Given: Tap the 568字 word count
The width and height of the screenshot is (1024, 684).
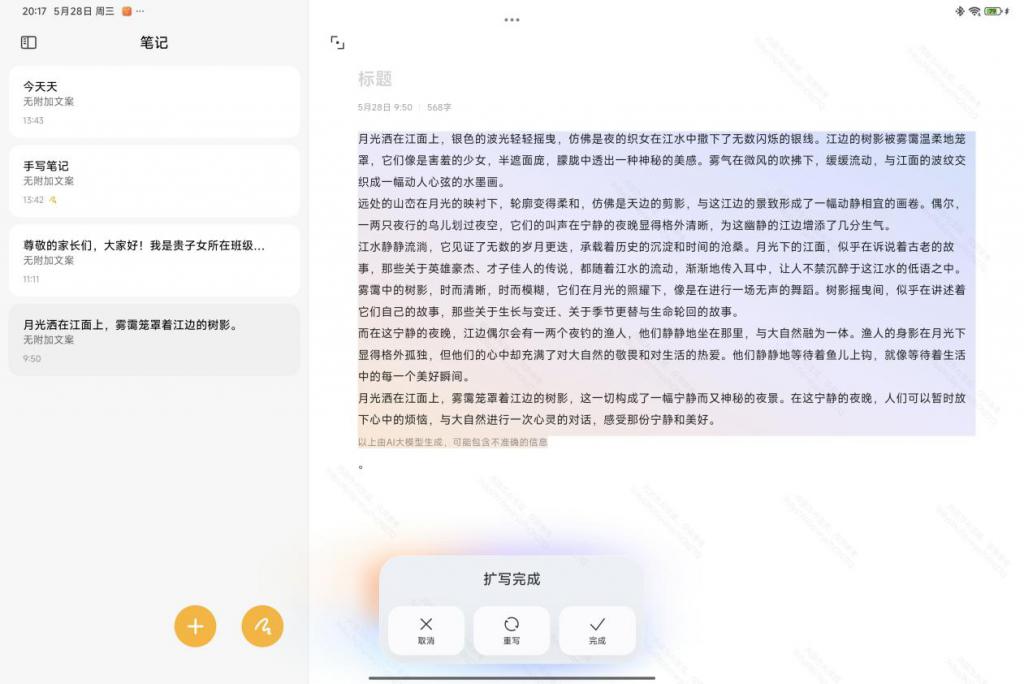Looking at the screenshot, I should [x=439, y=107].
